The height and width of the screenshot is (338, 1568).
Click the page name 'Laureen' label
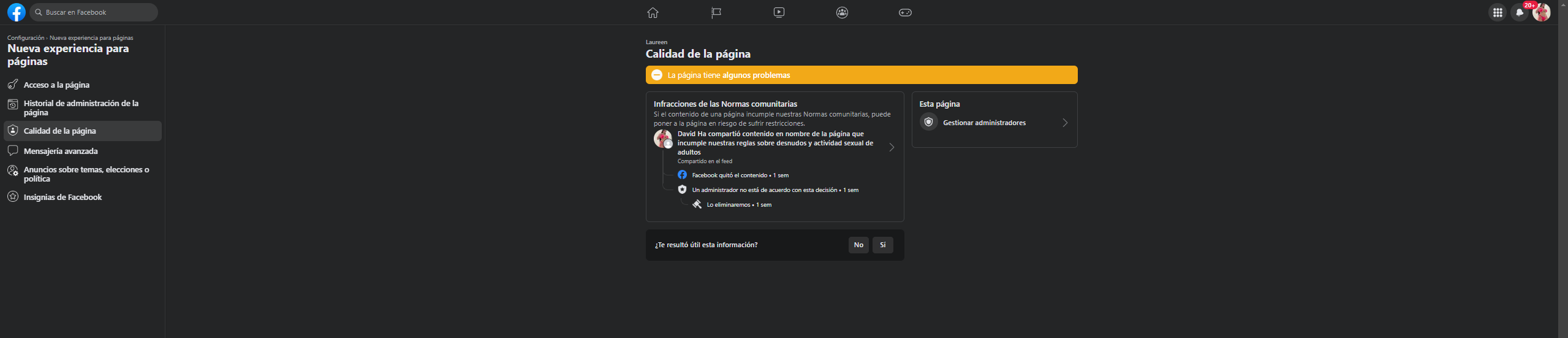click(x=656, y=42)
